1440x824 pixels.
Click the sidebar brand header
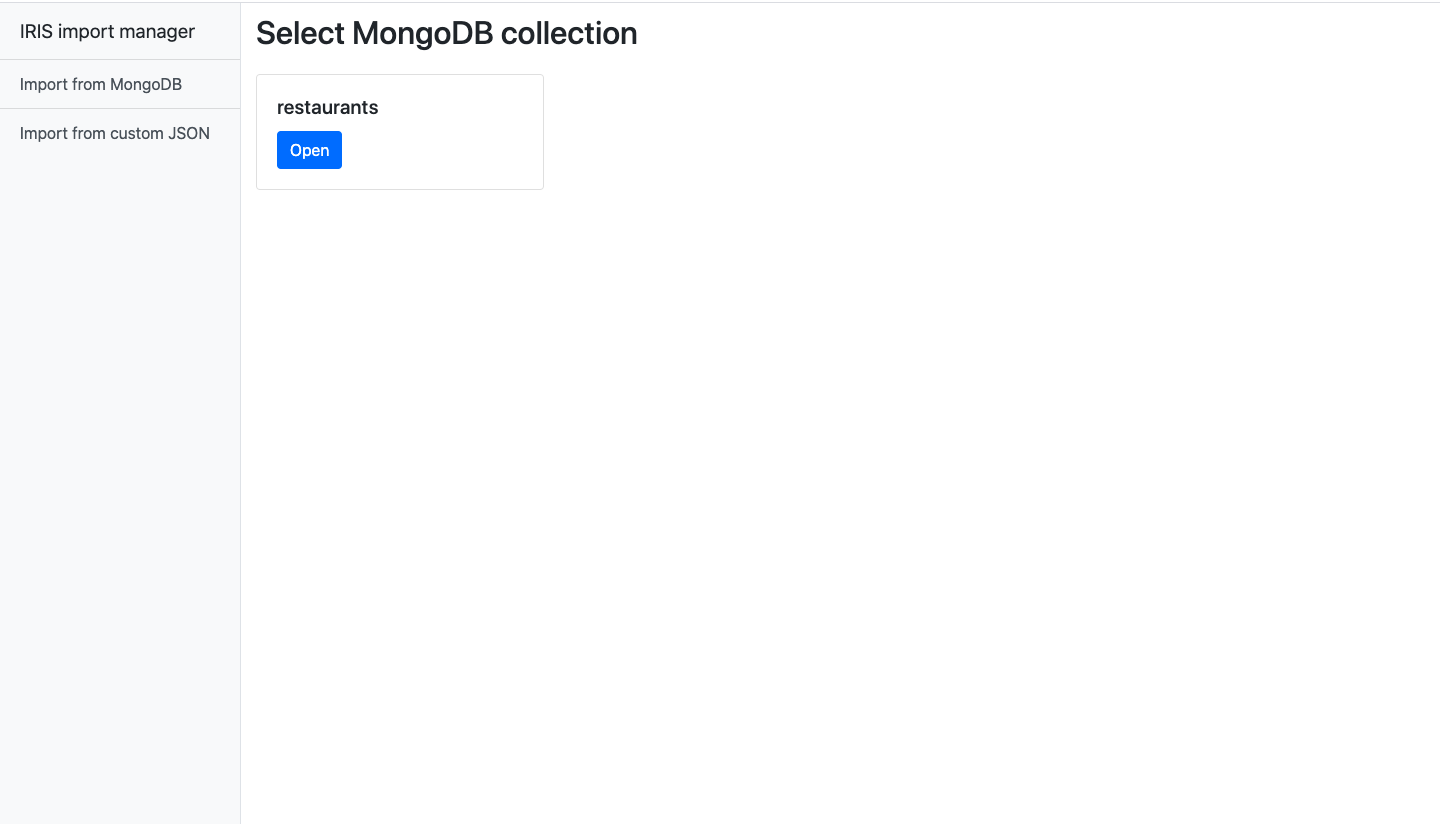(x=107, y=31)
